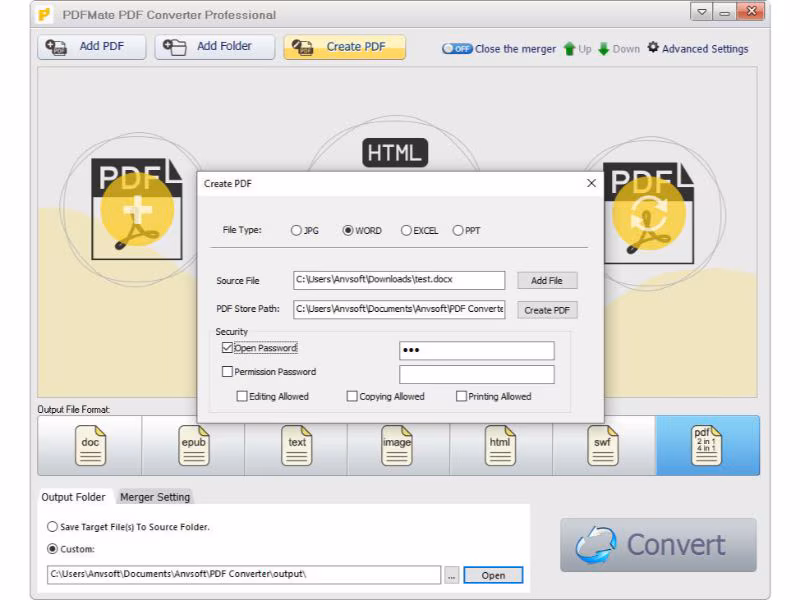This screenshot has height=600, width=800.
Task: Minimize the PDFMate window
Action: coord(724,12)
